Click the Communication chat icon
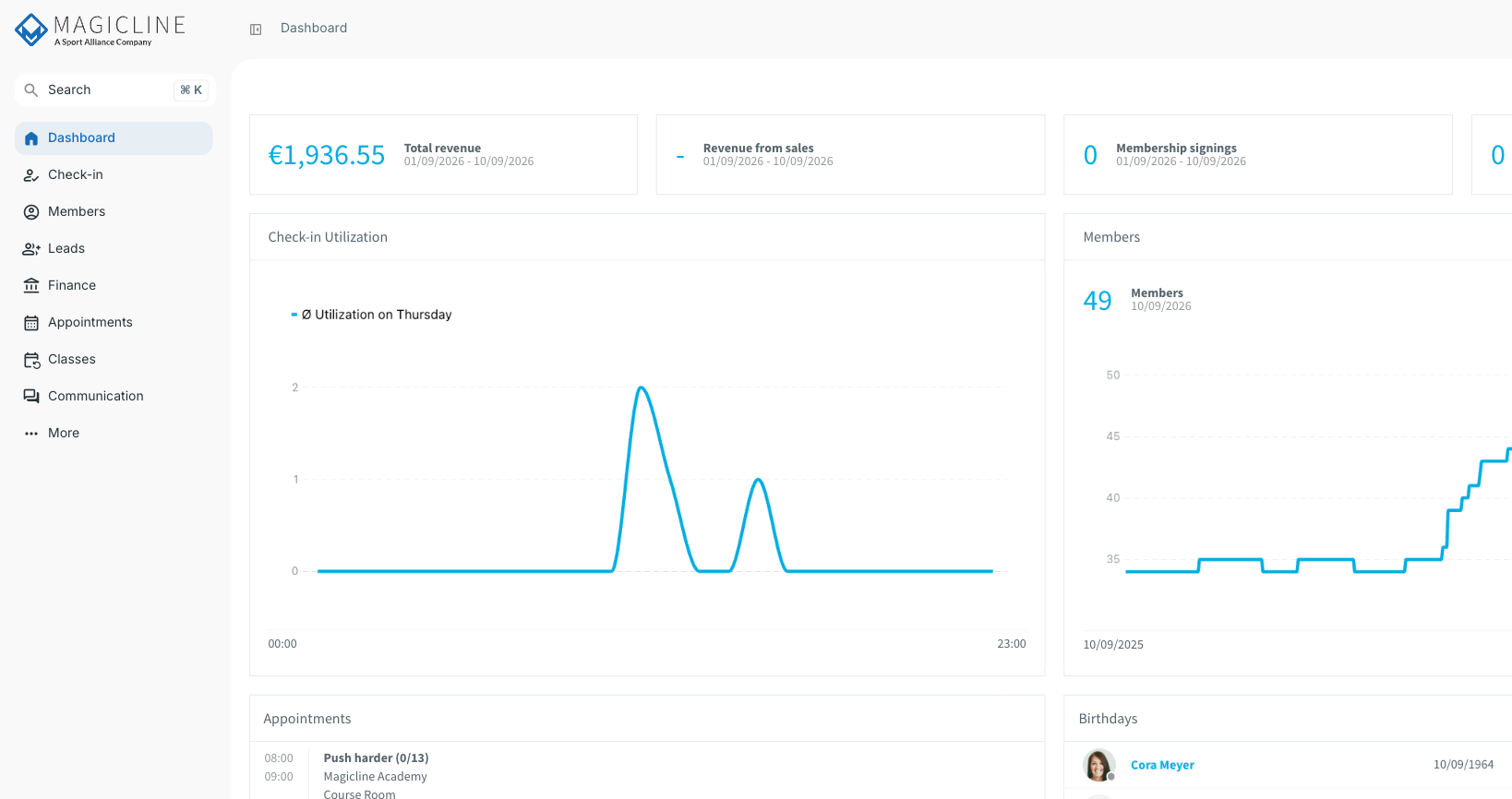The width and height of the screenshot is (1512, 799). pyautogui.click(x=31, y=397)
